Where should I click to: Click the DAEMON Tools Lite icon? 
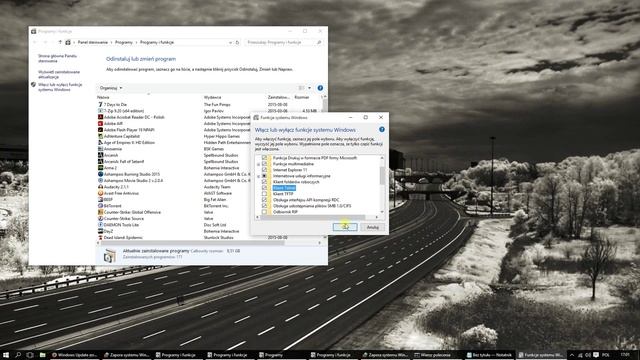(x=100, y=225)
